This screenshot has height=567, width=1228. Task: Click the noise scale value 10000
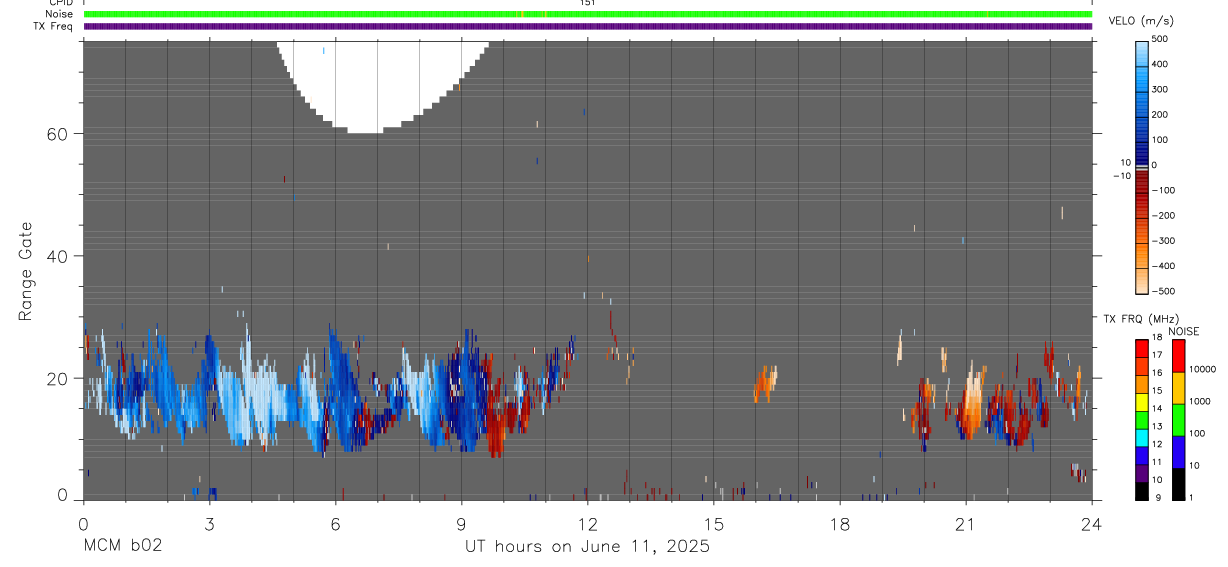1204,369
